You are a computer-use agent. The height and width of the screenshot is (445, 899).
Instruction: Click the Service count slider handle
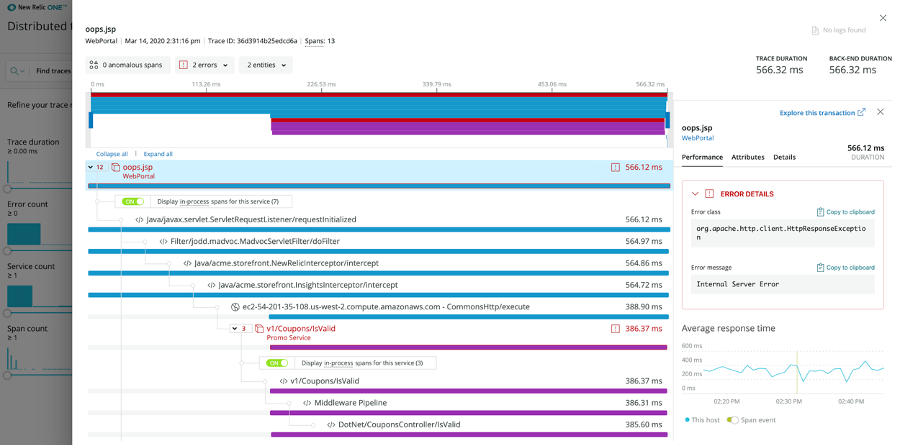pos(7,313)
